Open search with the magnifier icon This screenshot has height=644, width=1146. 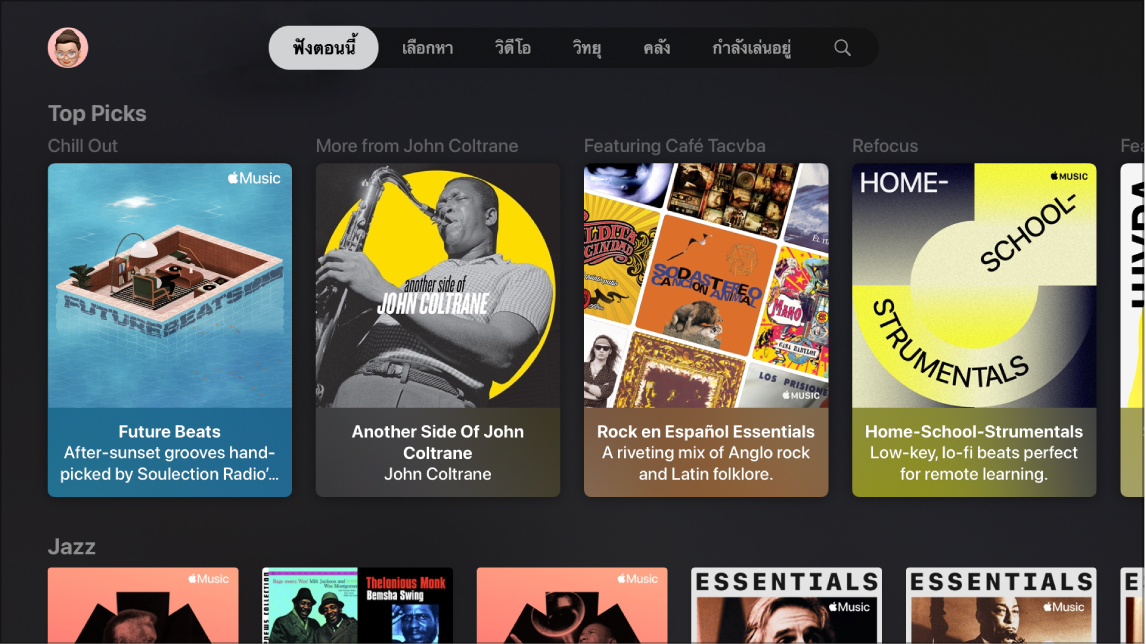(x=842, y=48)
